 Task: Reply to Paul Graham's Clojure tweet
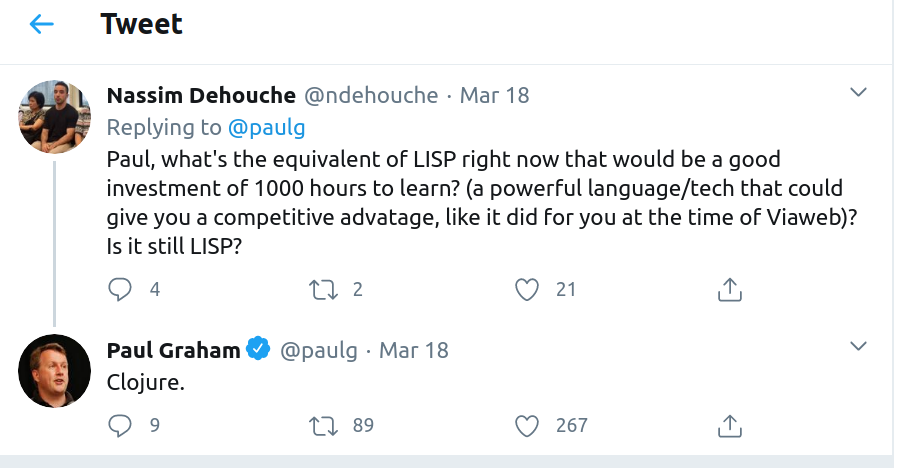[120, 425]
